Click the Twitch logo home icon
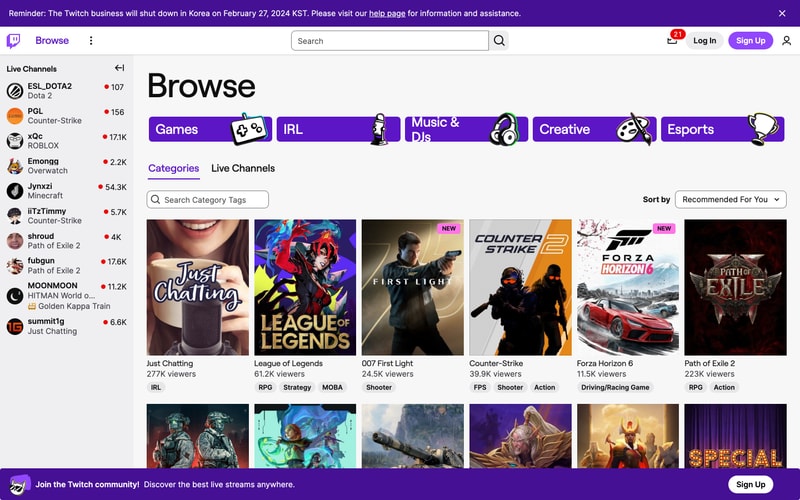Screen dimensions: 800x500 (13, 41)
